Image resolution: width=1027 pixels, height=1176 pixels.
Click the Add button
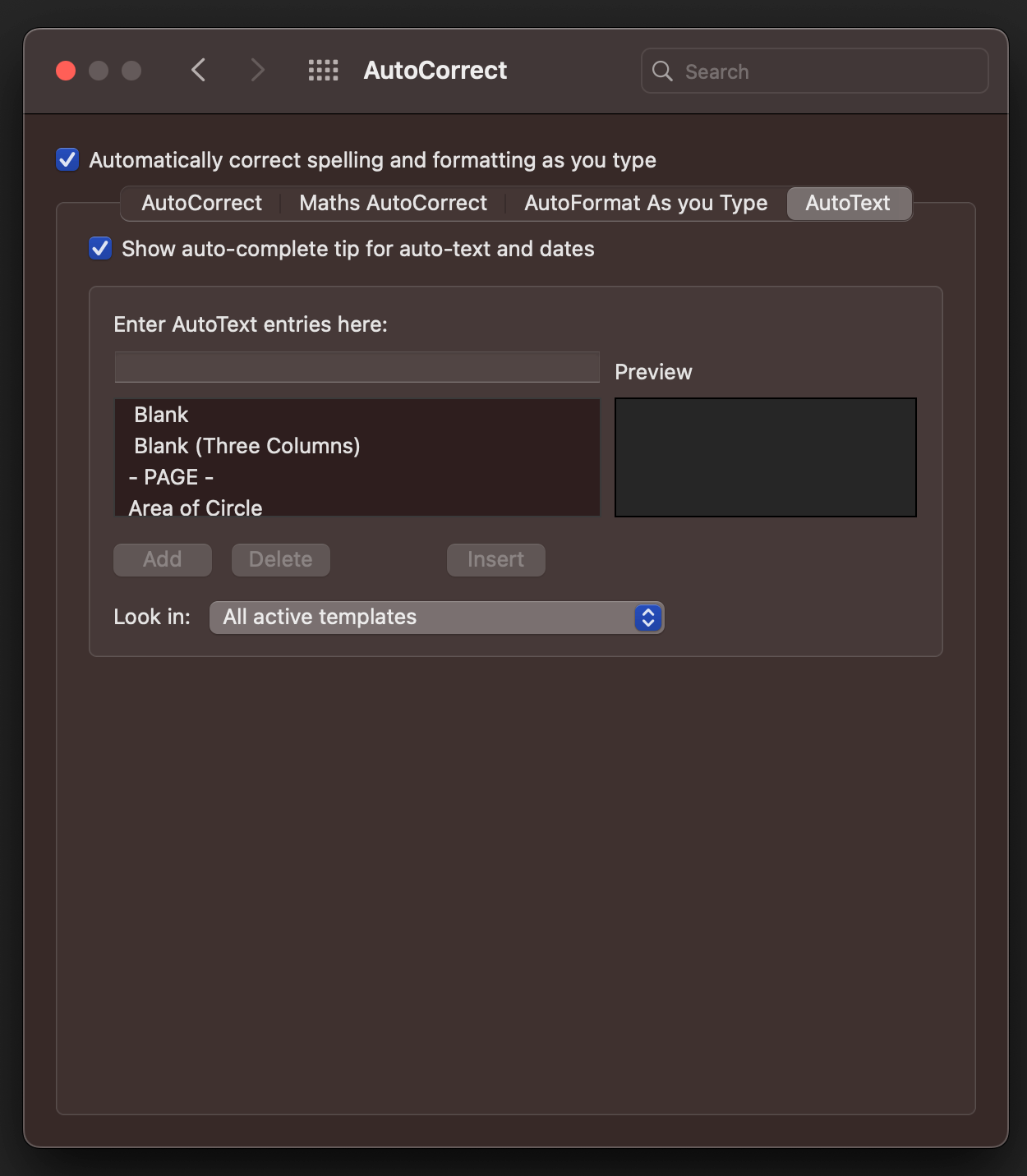pos(163,559)
